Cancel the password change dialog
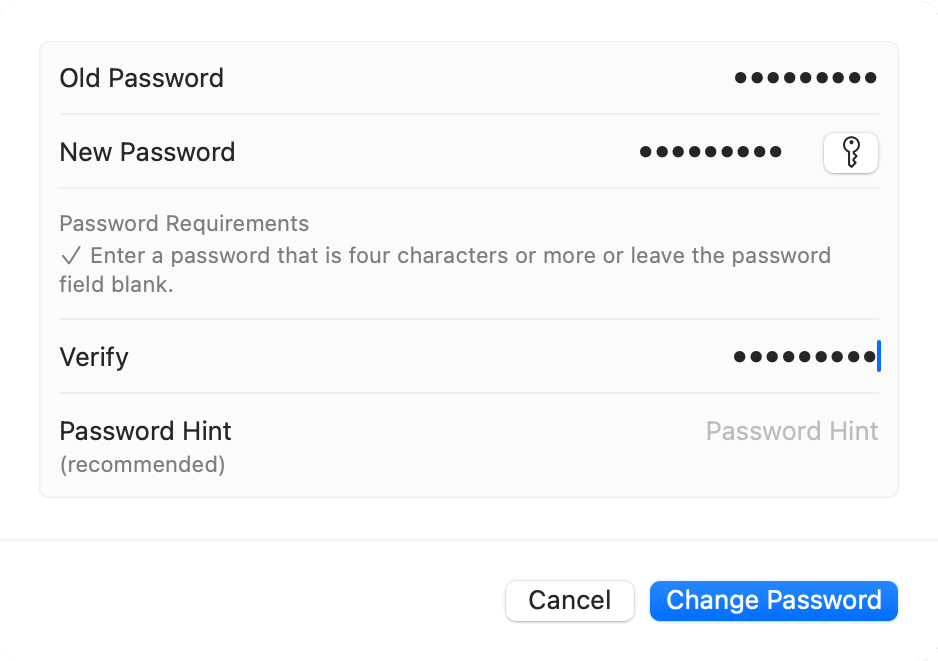938x661 pixels. (x=570, y=601)
